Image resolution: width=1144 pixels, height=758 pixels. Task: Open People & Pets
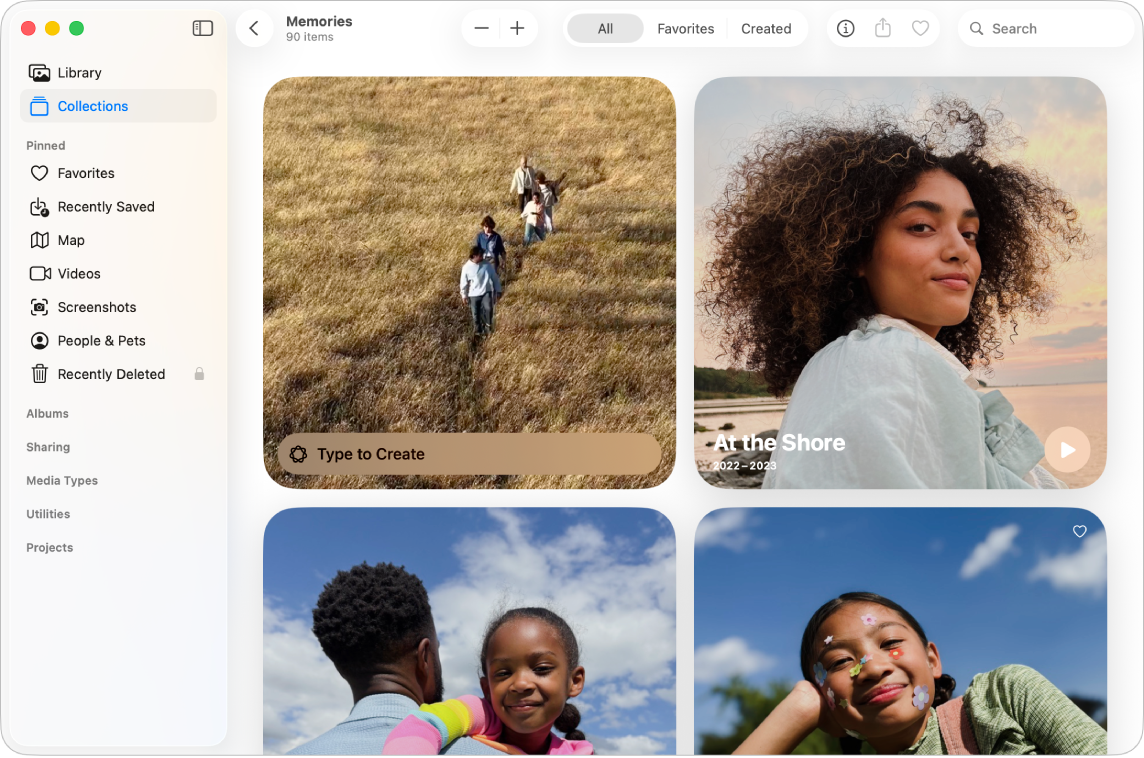[100, 340]
